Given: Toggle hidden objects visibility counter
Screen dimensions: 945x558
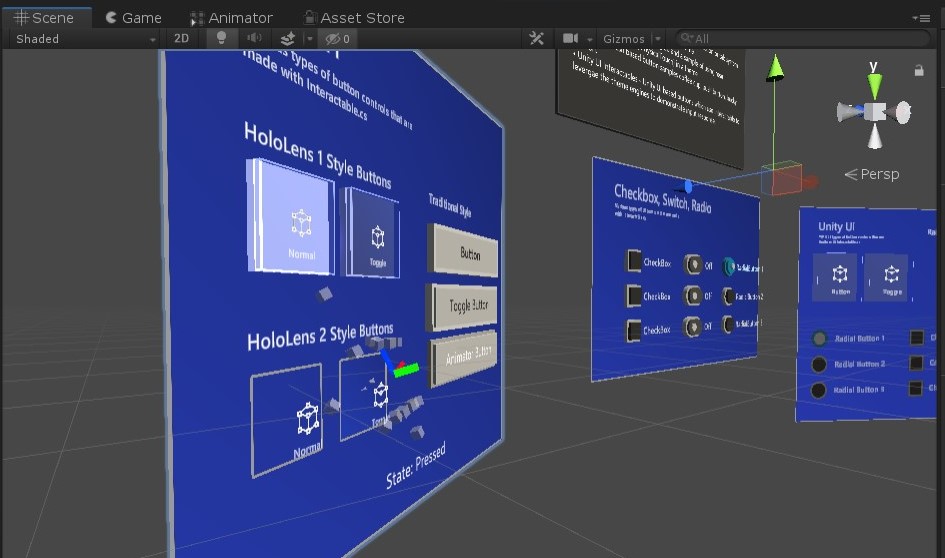Looking at the screenshot, I should (338, 39).
